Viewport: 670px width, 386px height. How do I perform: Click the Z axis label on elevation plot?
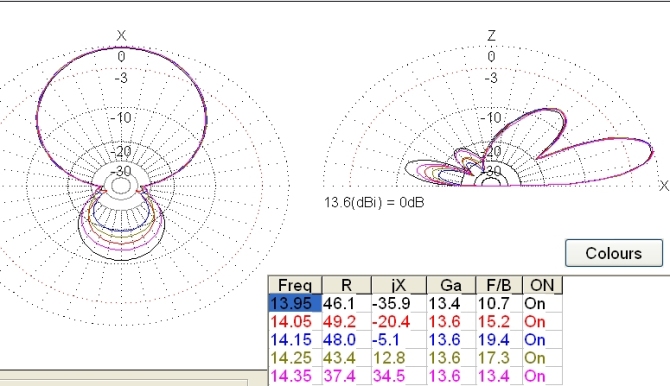[491, 35]
